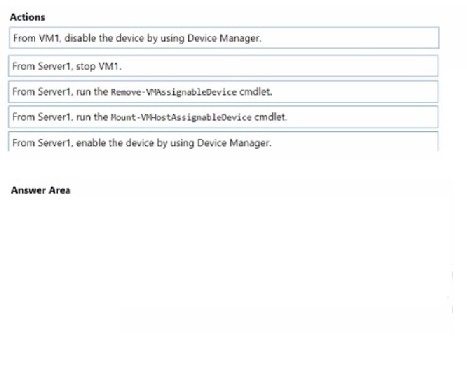Pick the Mount-VMHostAssignableDevice cmdlet action
This screenshot has height=380, width=467.
(x=223, y=117)
